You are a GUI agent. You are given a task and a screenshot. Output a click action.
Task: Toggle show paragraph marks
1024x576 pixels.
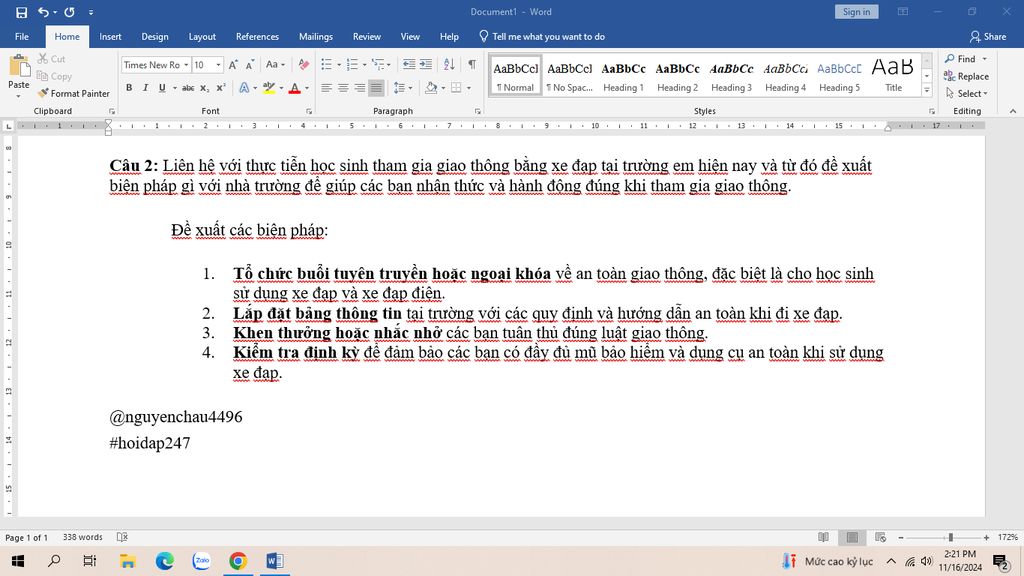pyautogui.click(x=471, y=65)
